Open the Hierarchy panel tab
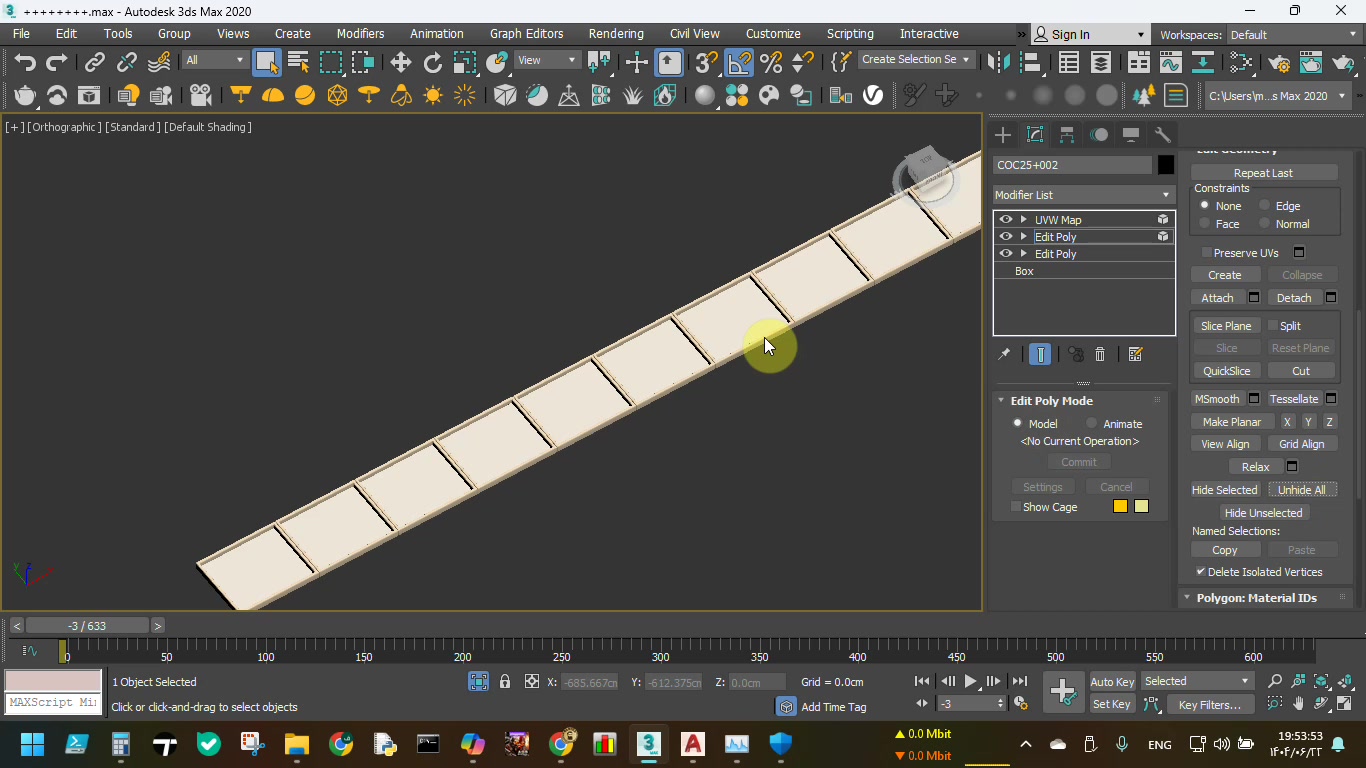 pos(1067,135)
